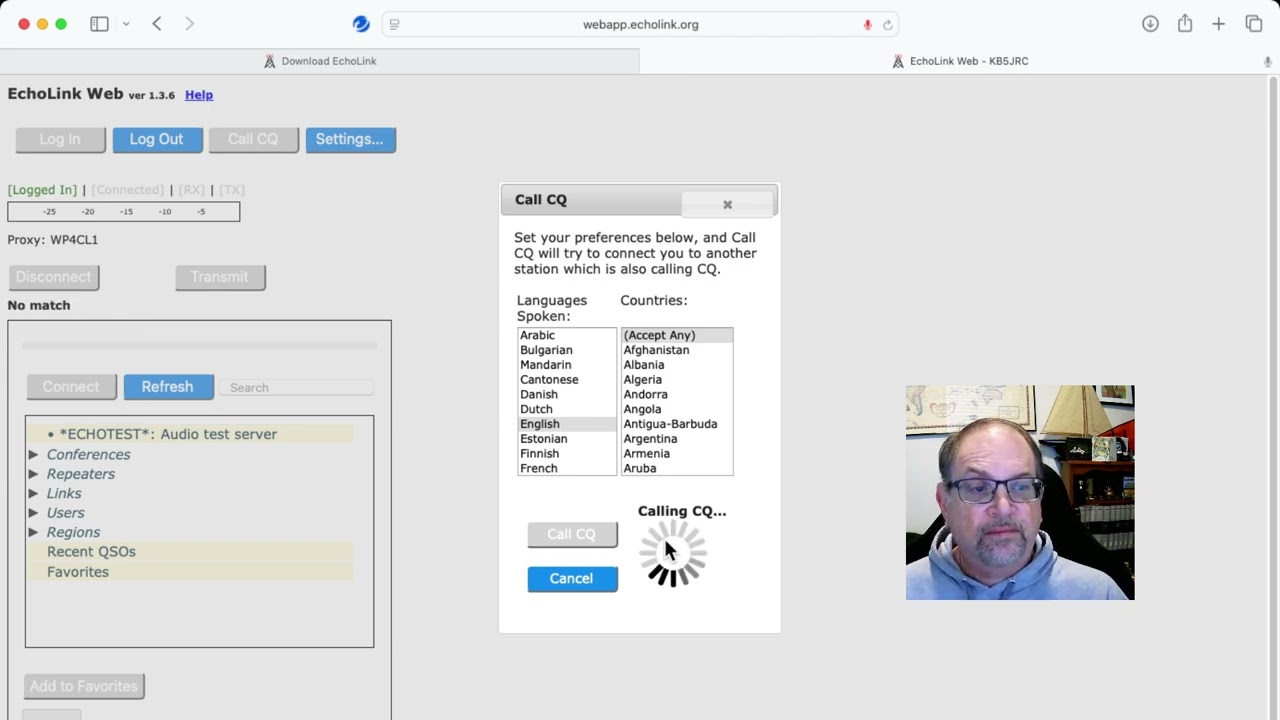Click the page settings icon in address bar
The image size is (1280, 720).
pos(394,24)
